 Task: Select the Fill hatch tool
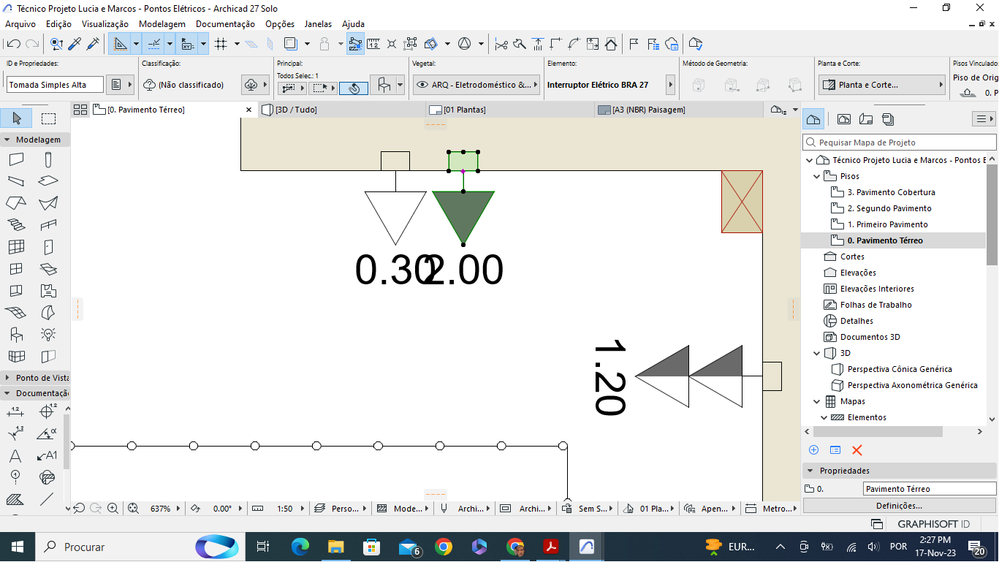tap(15, 499)
